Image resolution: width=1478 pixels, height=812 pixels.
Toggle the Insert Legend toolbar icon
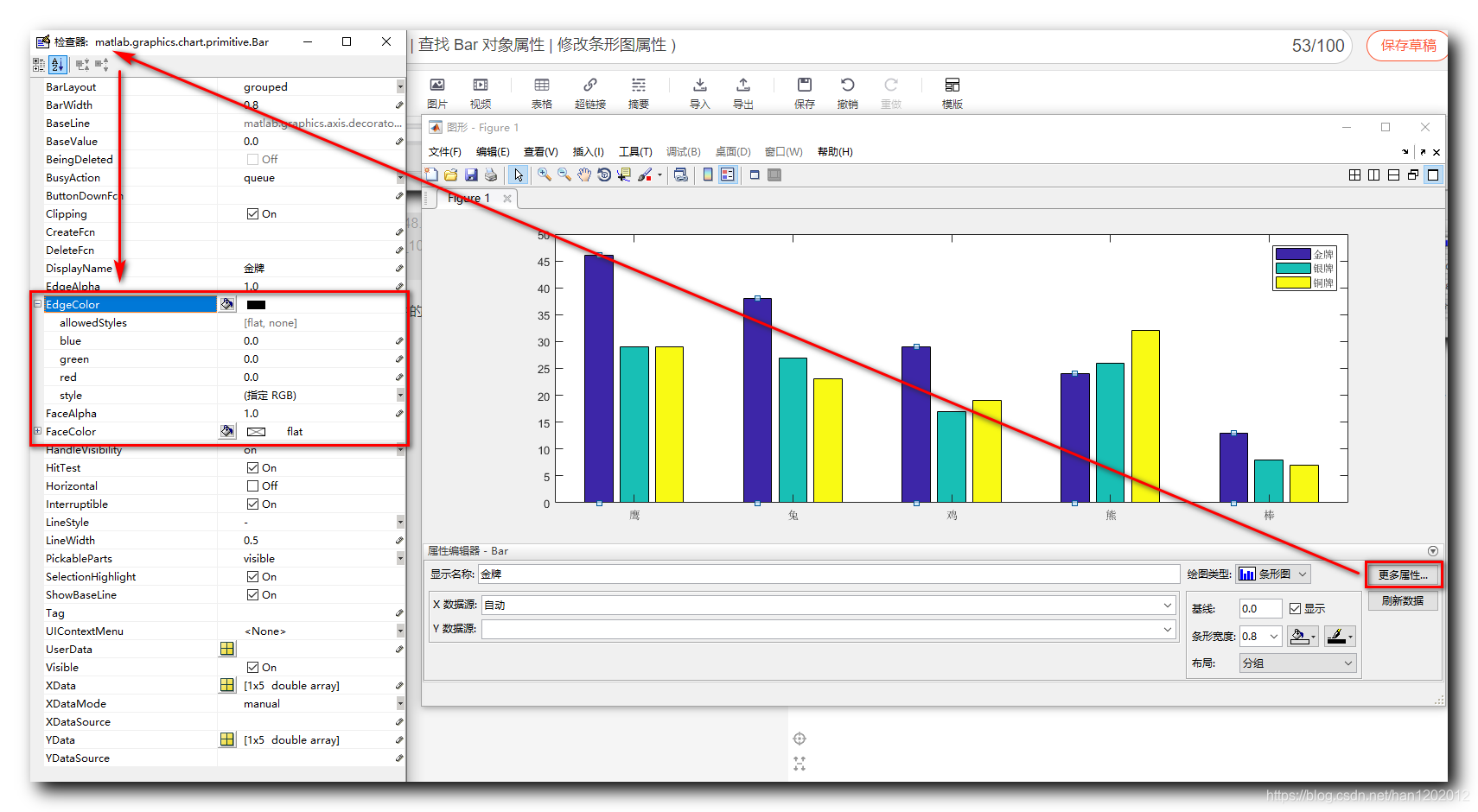pyautogui.click(x=728, y=174)
